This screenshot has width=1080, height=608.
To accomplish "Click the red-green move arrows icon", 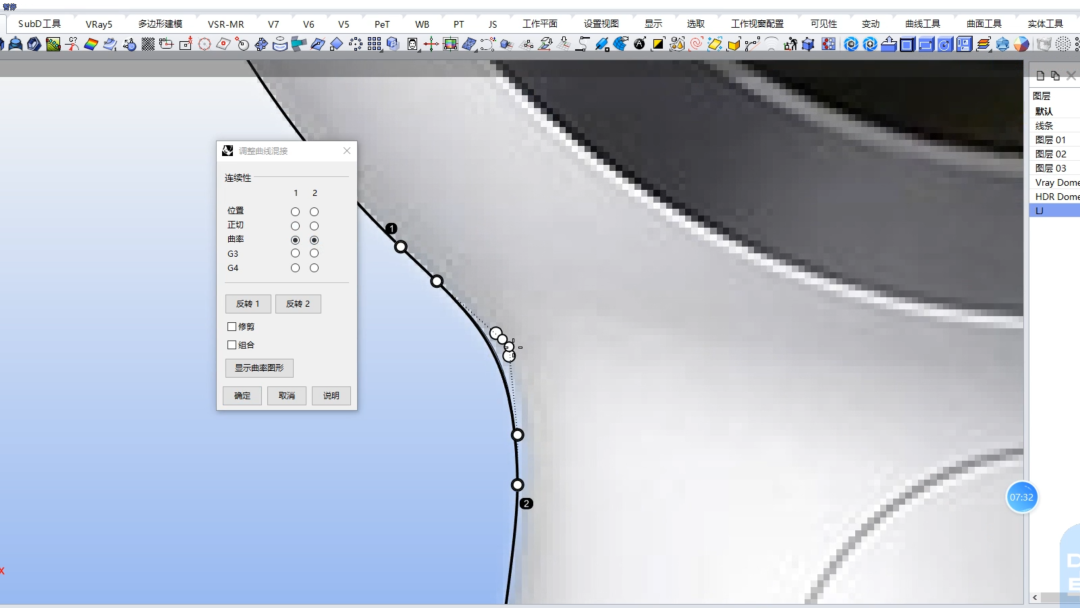I will (431, 45).
